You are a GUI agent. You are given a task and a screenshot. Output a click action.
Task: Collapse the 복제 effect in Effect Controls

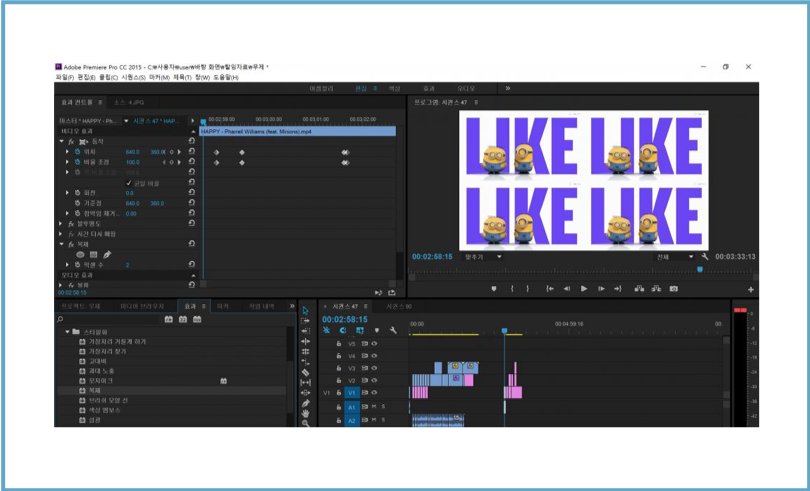coord(61,244)
